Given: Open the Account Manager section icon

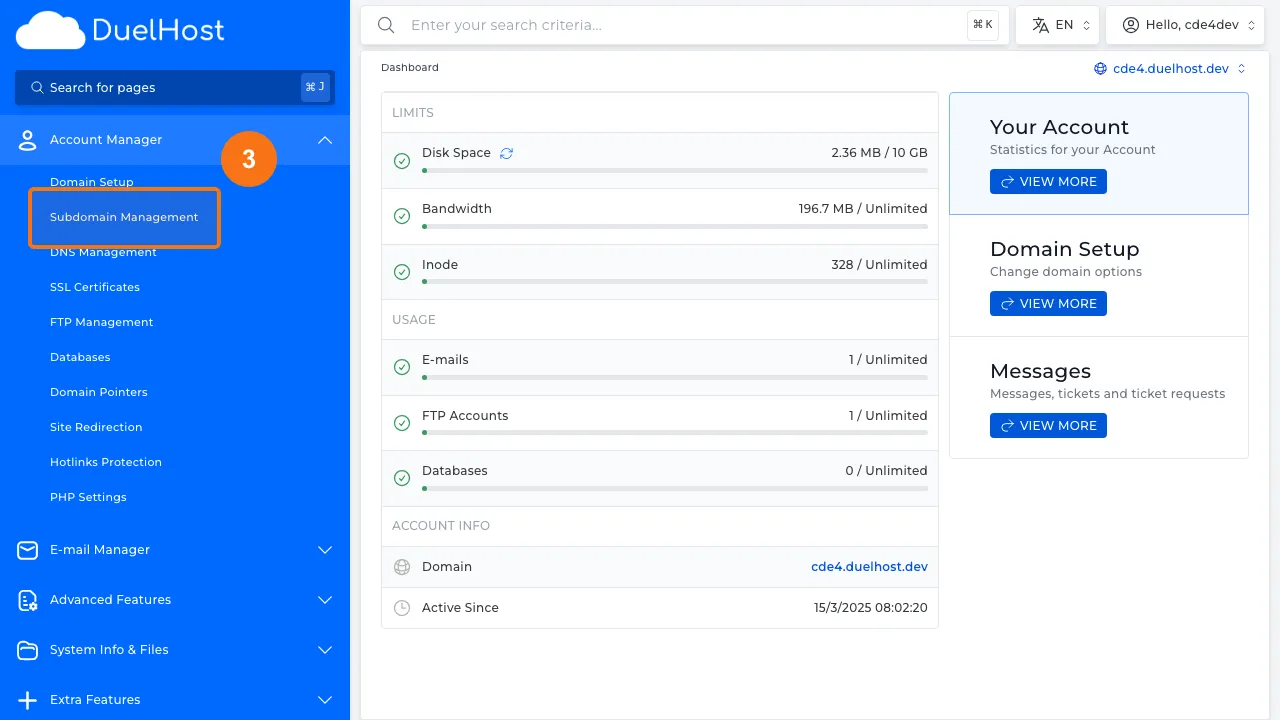Looking at the screenshot, I should click(x=26, y=140).
